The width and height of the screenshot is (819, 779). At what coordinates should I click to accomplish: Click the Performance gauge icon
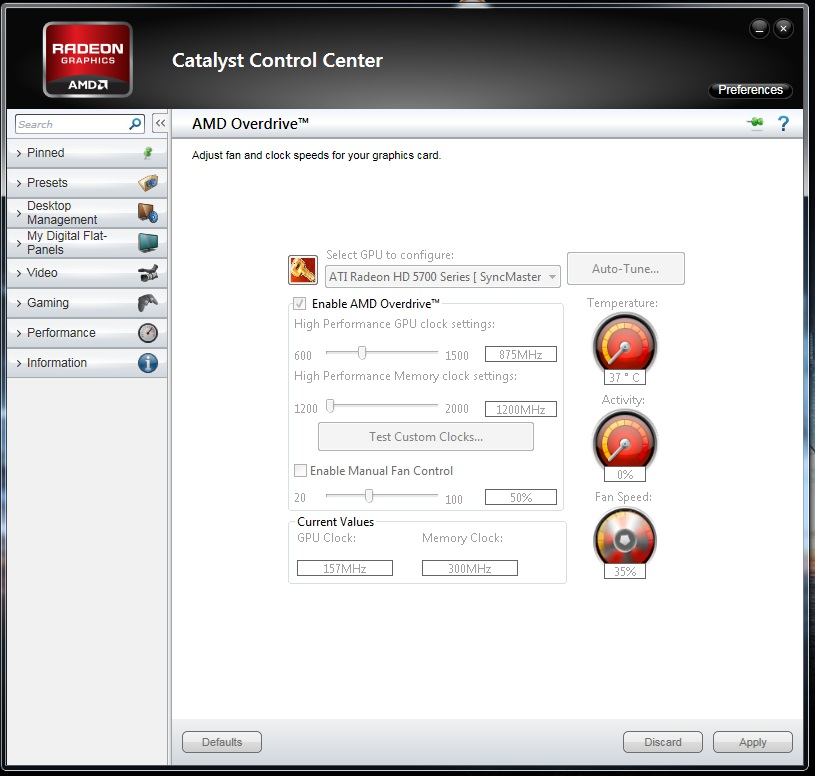(x=148, y=333)
